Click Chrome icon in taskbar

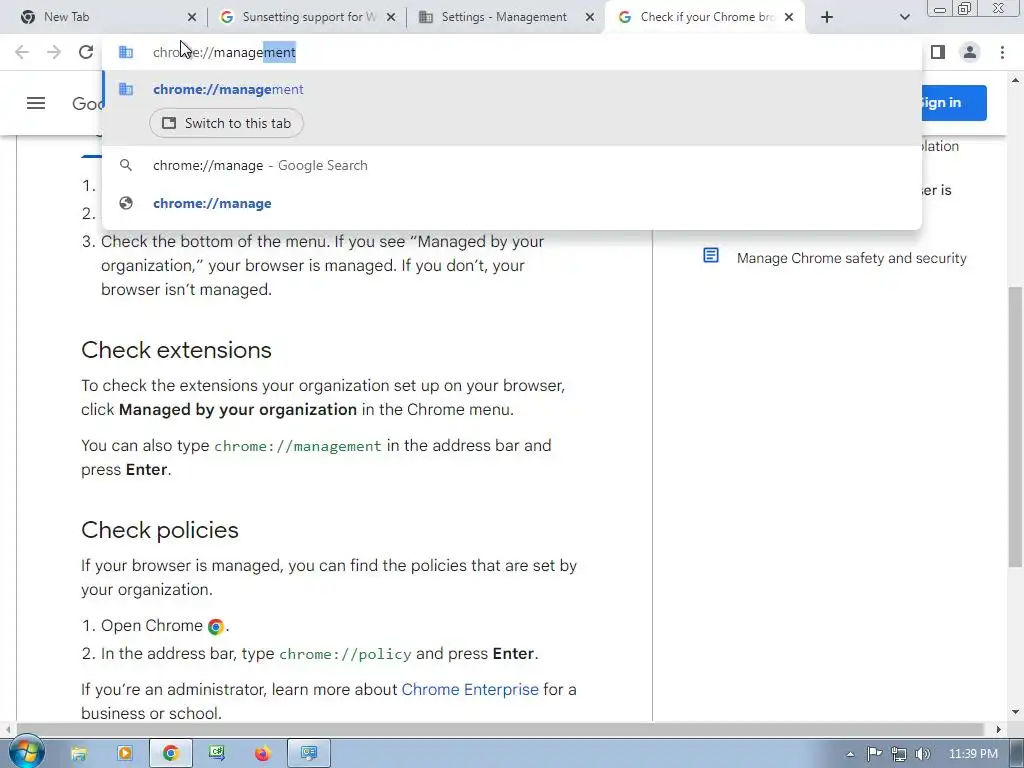[170, 754]
